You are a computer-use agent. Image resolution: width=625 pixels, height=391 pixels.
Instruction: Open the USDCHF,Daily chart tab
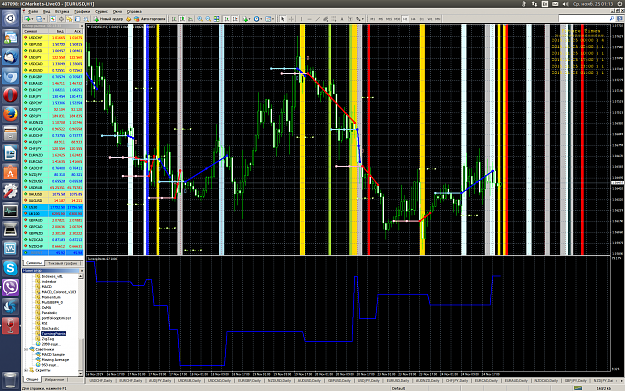100,381
